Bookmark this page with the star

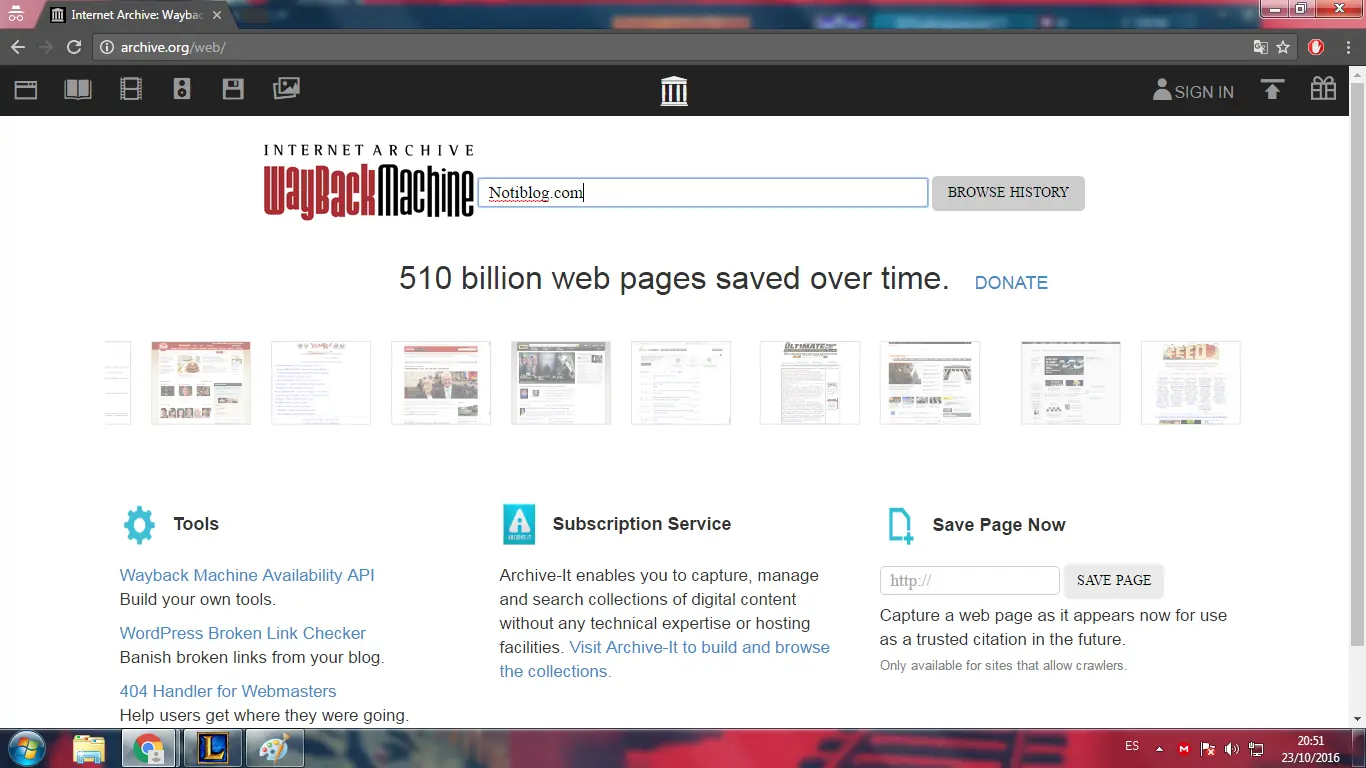coord(1284,47)
